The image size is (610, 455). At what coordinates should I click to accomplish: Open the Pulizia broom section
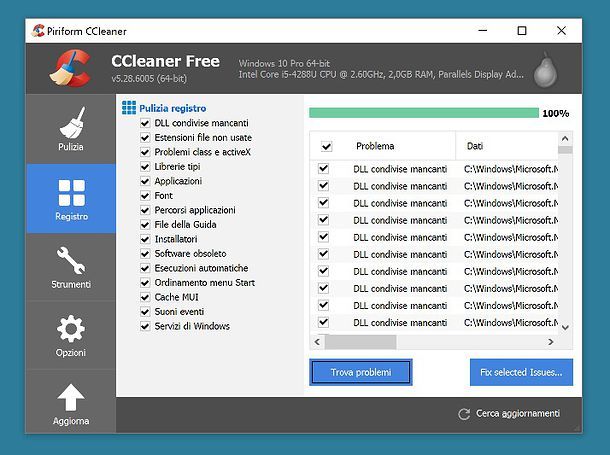(x=71, y=129)
